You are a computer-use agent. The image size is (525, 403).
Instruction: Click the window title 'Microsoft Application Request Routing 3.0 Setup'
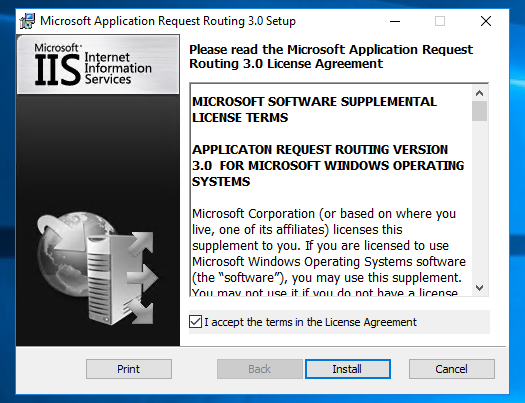click(168, 21)
